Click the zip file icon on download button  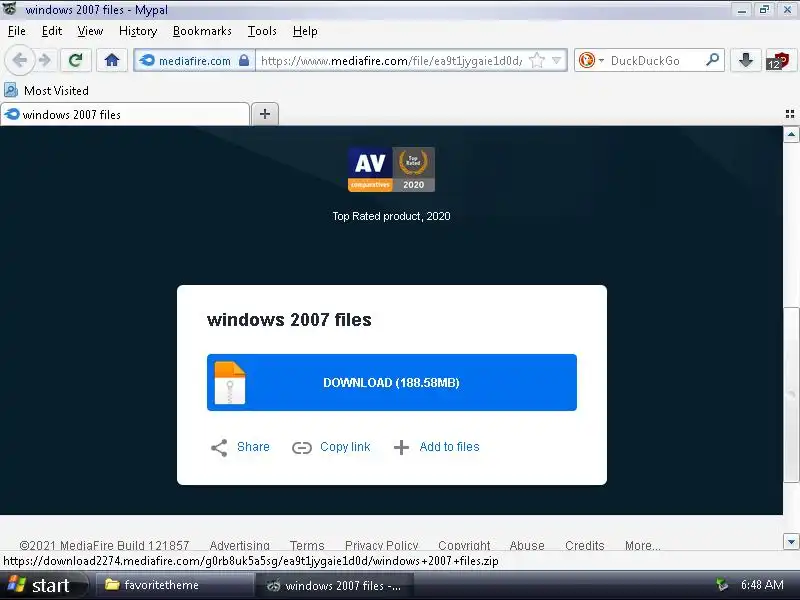point(230,383)
